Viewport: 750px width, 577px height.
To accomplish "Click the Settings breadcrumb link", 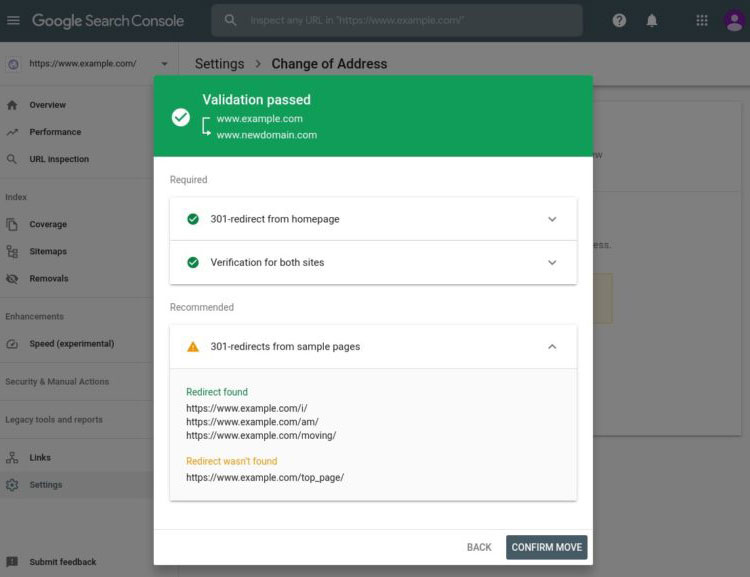I will [219, 64].
